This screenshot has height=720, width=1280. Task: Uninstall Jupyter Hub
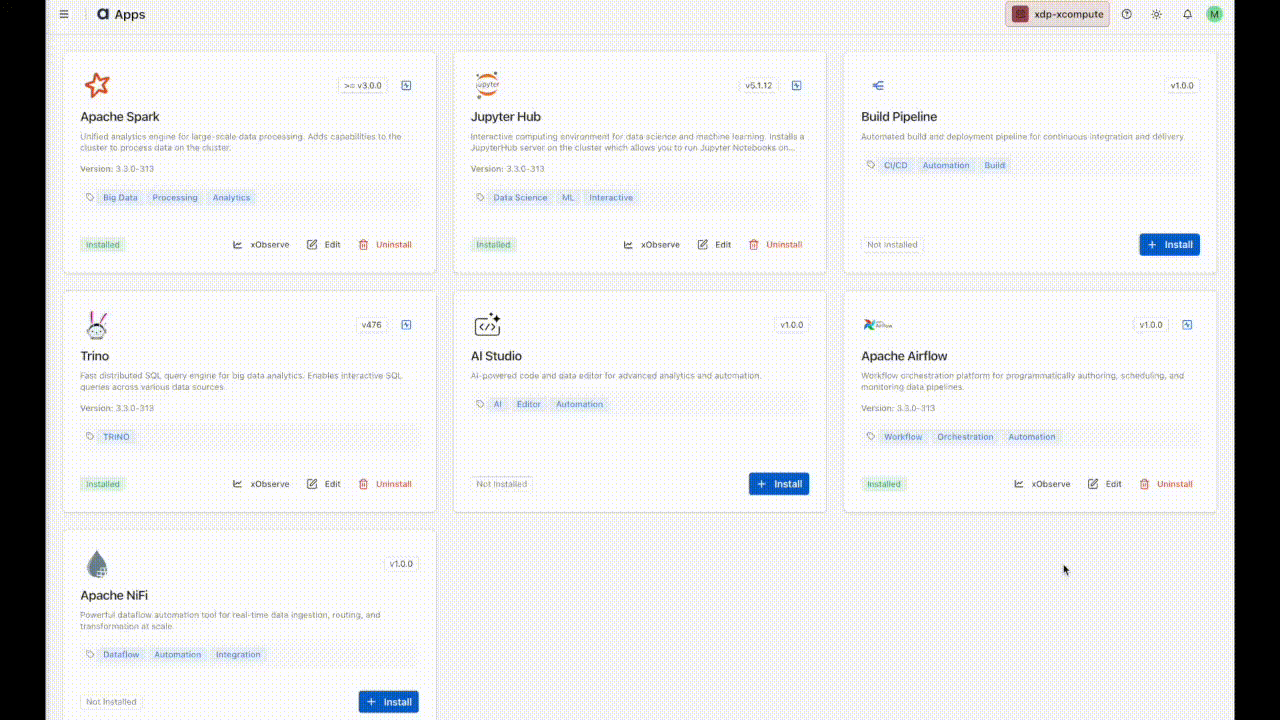click(x=775, y=245)
